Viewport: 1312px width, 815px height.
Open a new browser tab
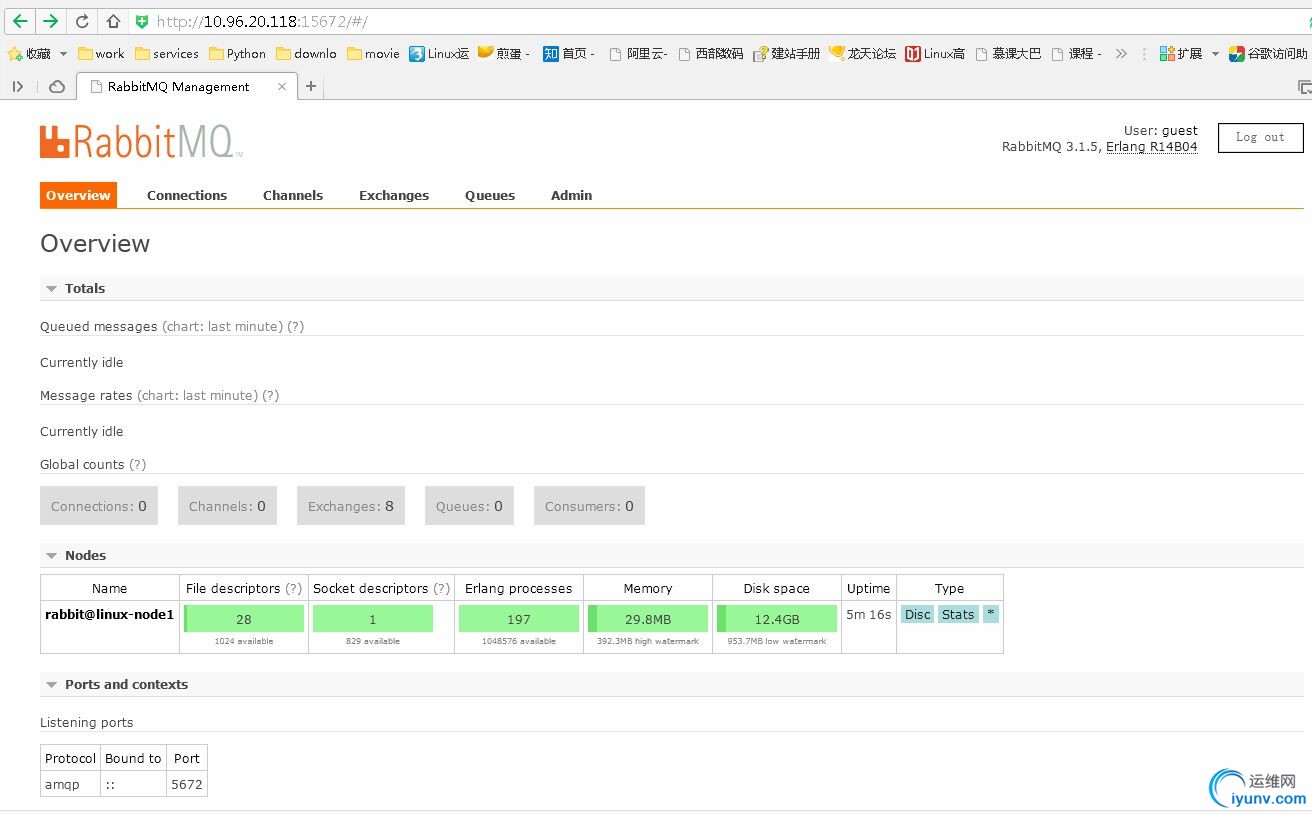pyautogui.click(x=311, y=87)
